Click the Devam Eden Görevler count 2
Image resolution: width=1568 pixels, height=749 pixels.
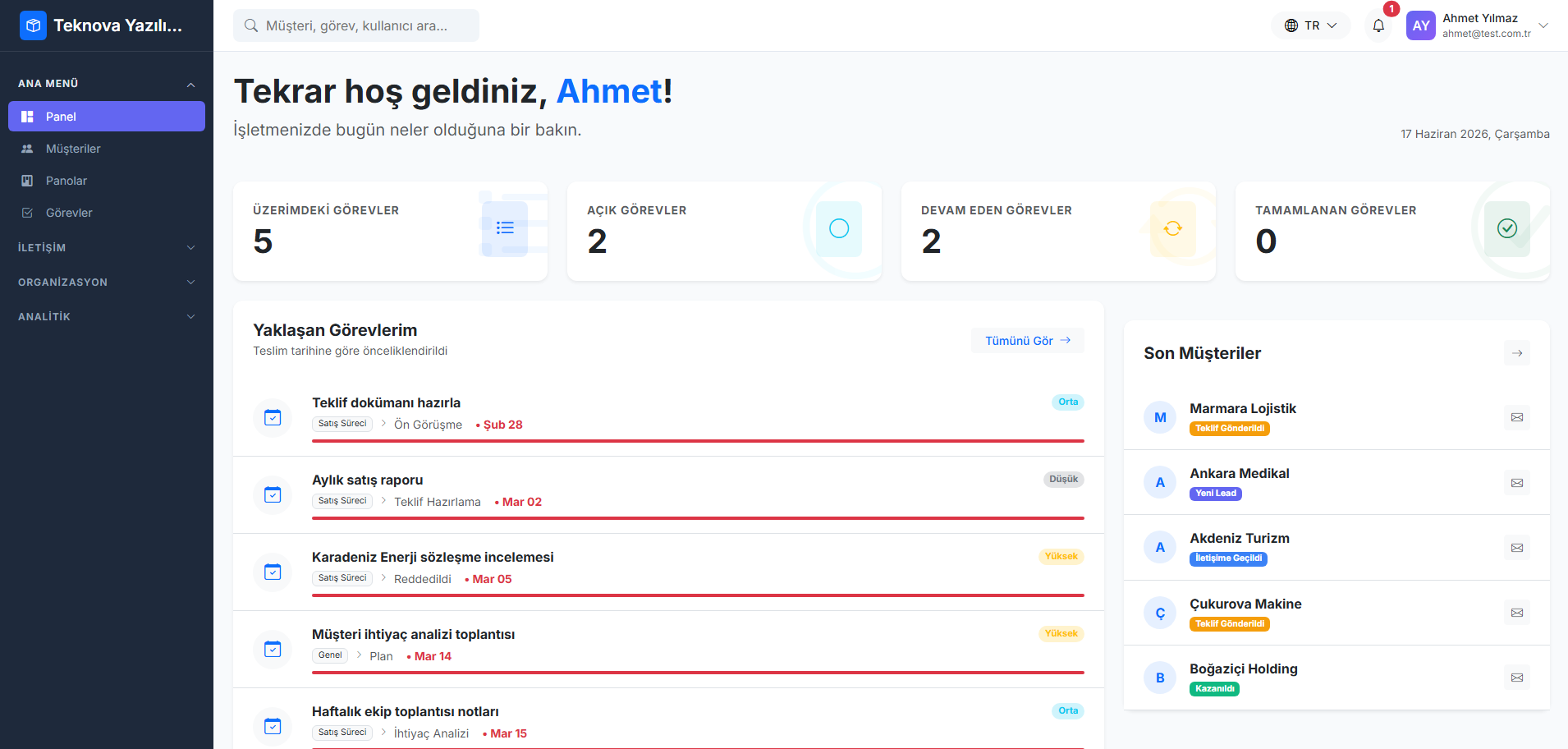point(931,241)
